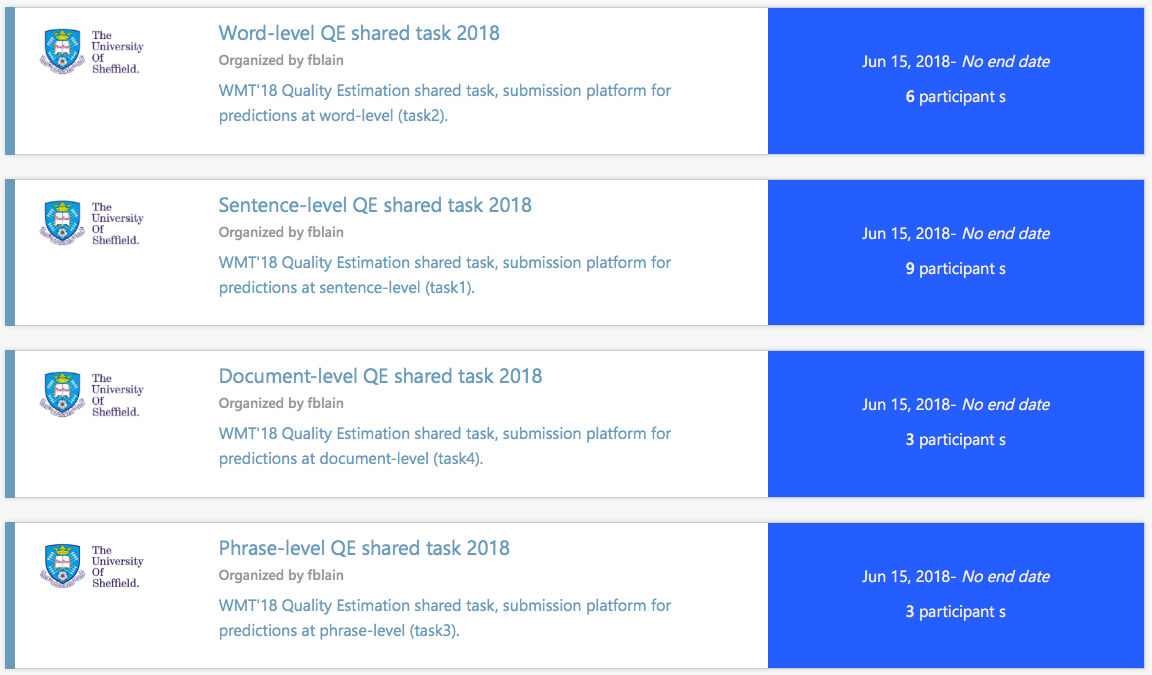
Task: Click the Document-level card's blue date panel
Action: [955, 424]
